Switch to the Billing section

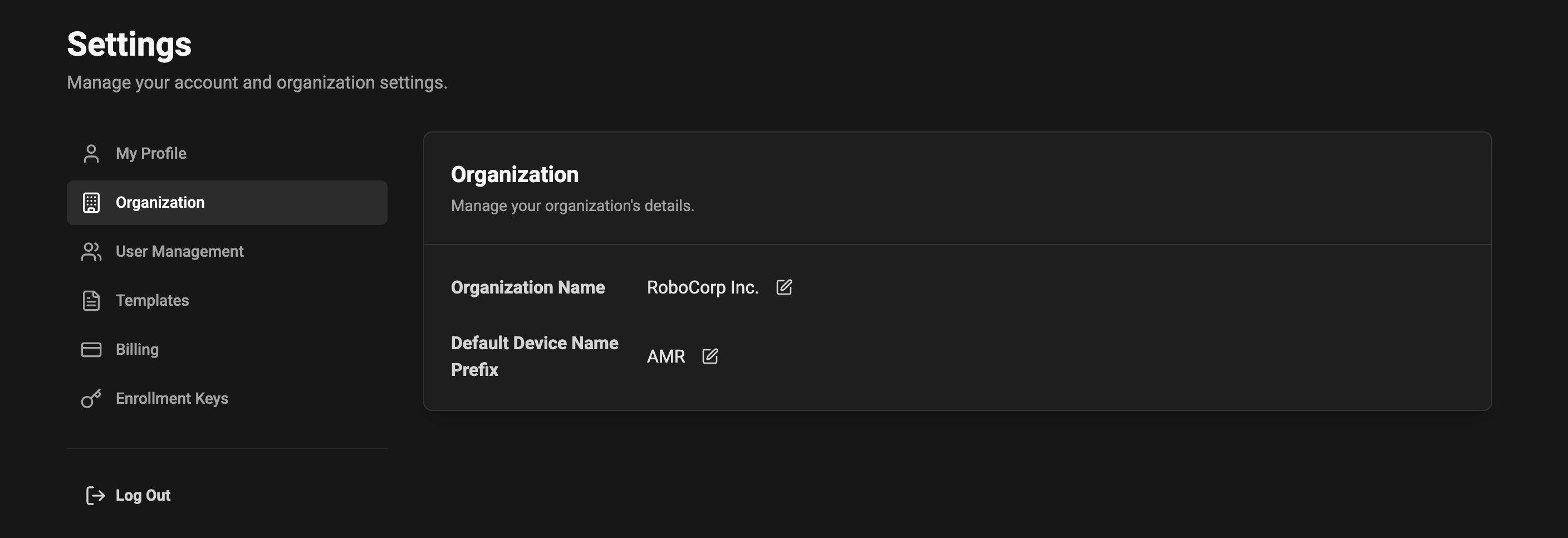(x=136, y=349)
